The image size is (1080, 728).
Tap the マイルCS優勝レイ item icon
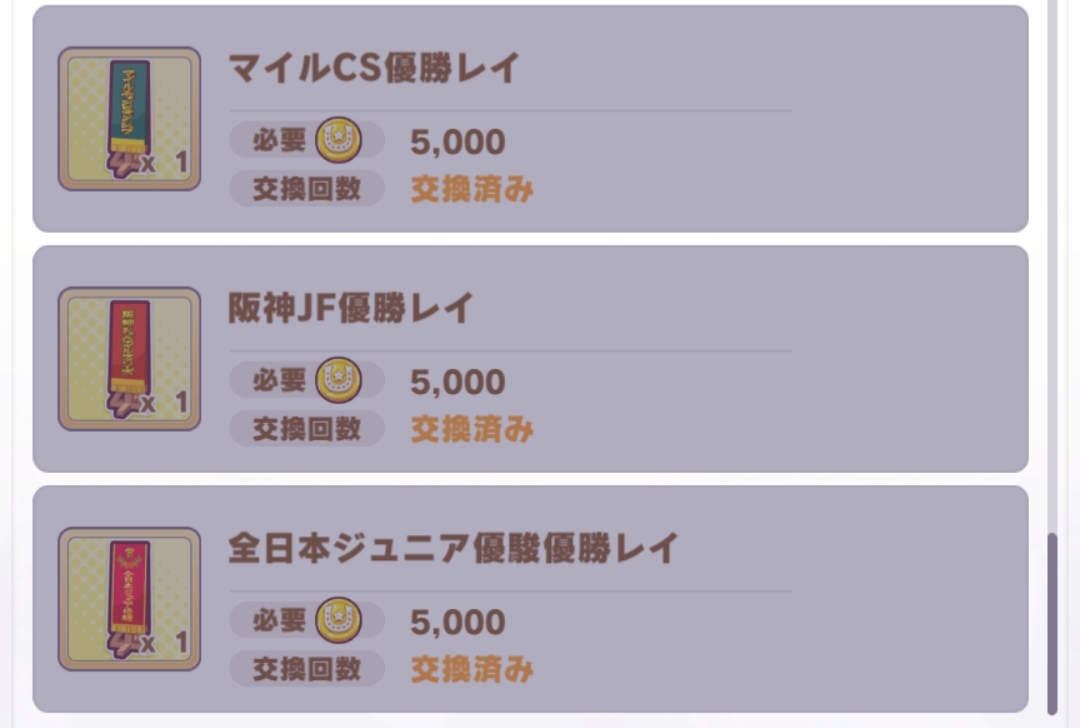129,118
